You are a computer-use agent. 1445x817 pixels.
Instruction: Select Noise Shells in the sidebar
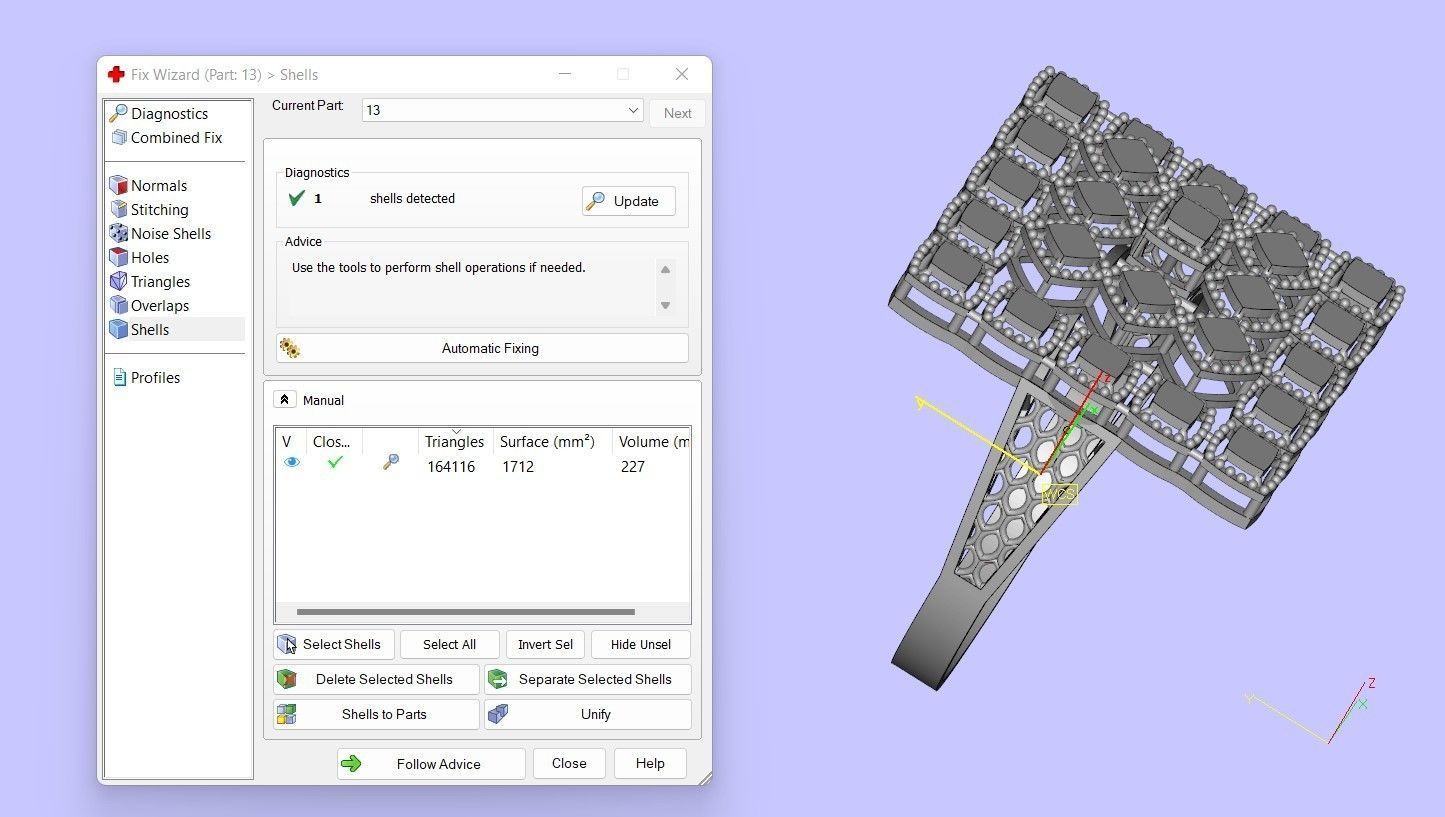(x=171, y=234)
